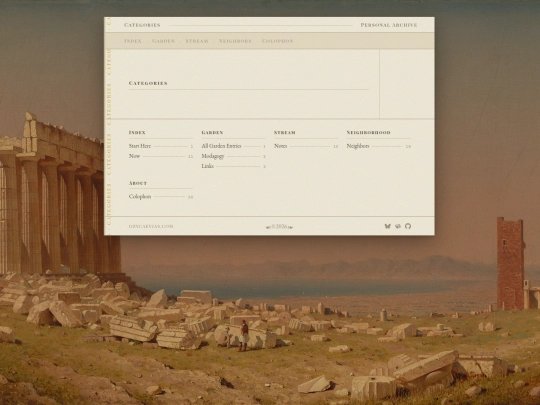Click the ozycaesias.com footer link
Image resolution: width=540 pixels, height=405 pixels.
[x=151, y=226]
